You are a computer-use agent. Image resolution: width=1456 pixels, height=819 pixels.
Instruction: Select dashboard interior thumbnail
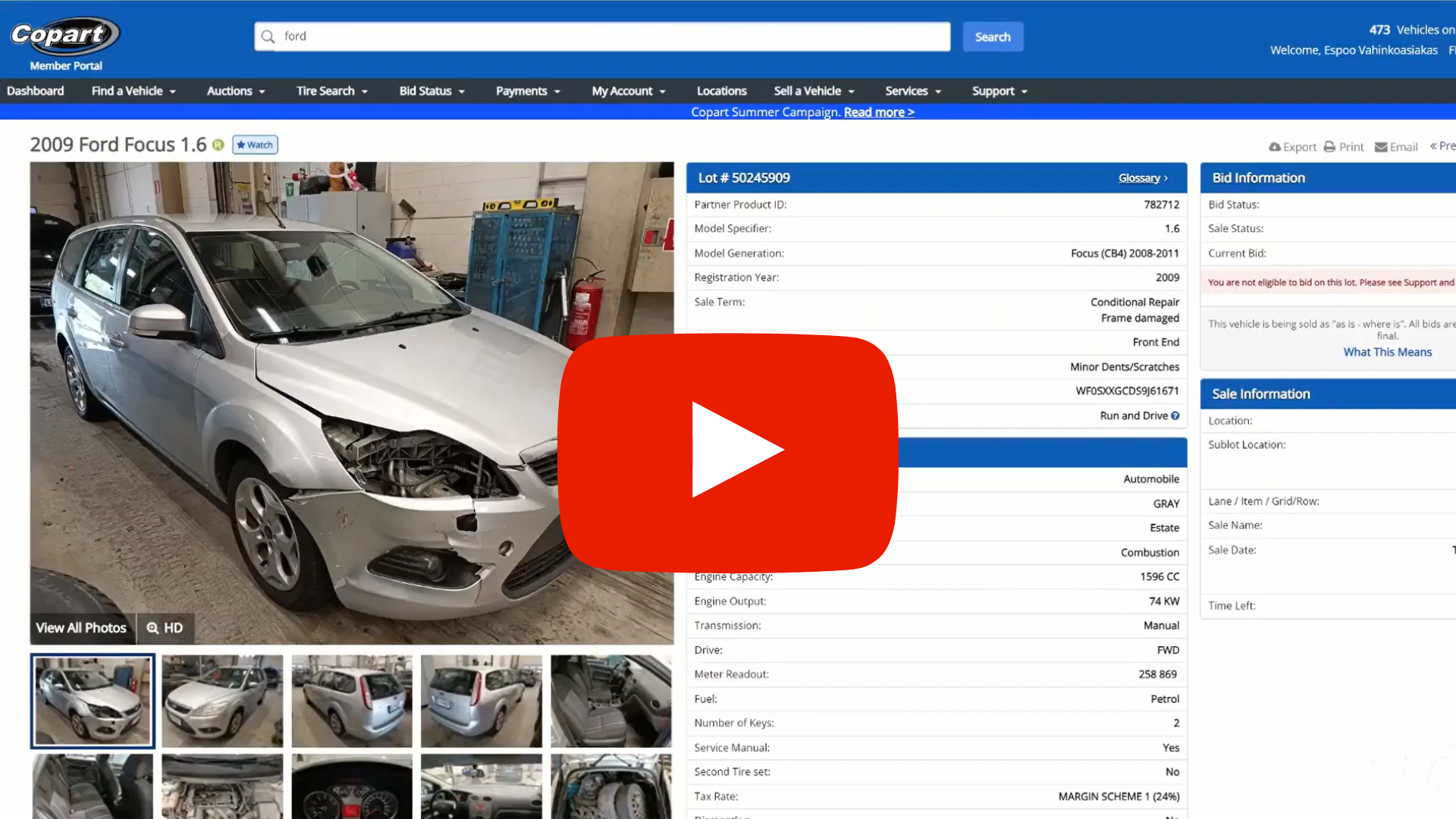coord(482,786)
